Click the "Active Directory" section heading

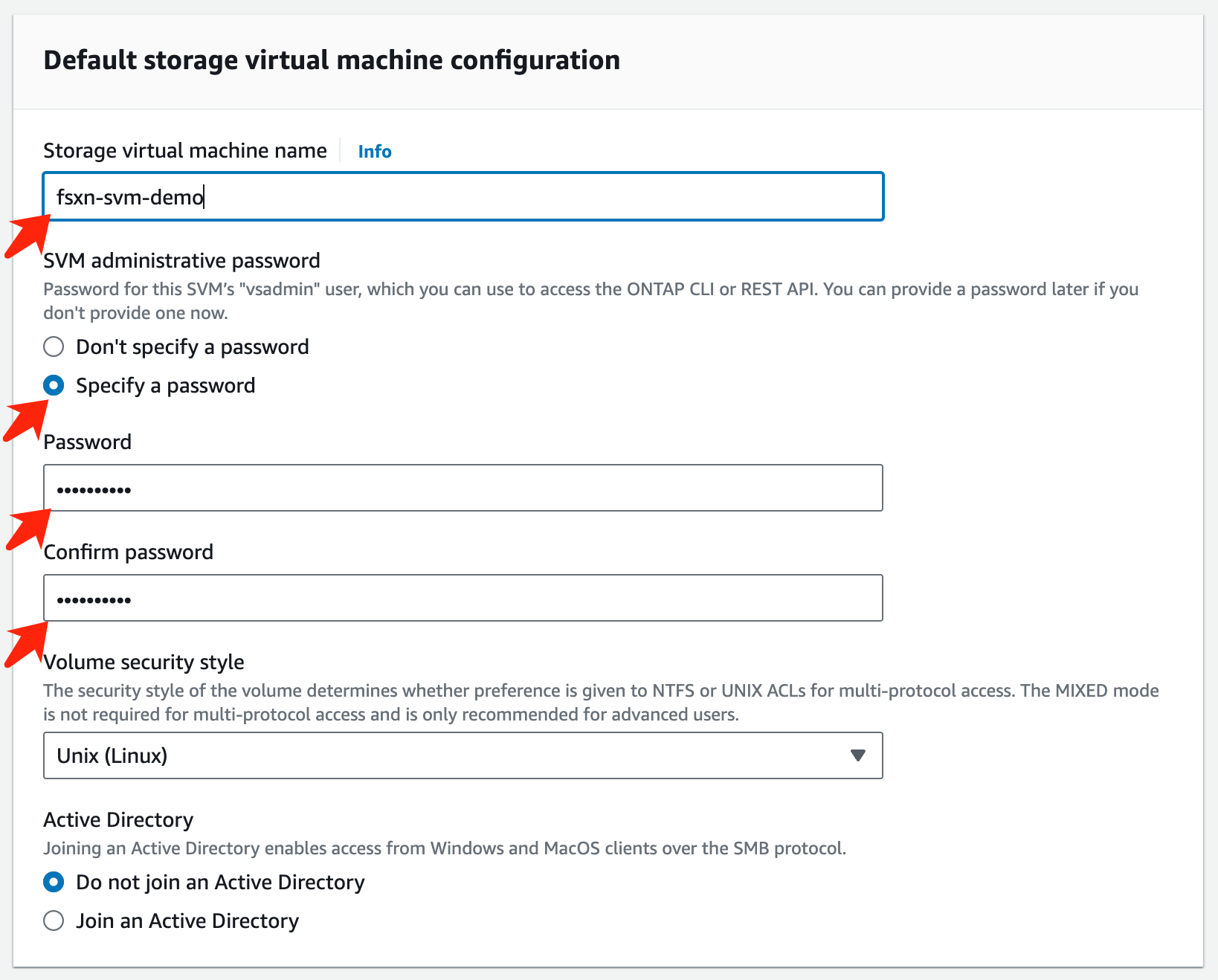pos(118,820)
